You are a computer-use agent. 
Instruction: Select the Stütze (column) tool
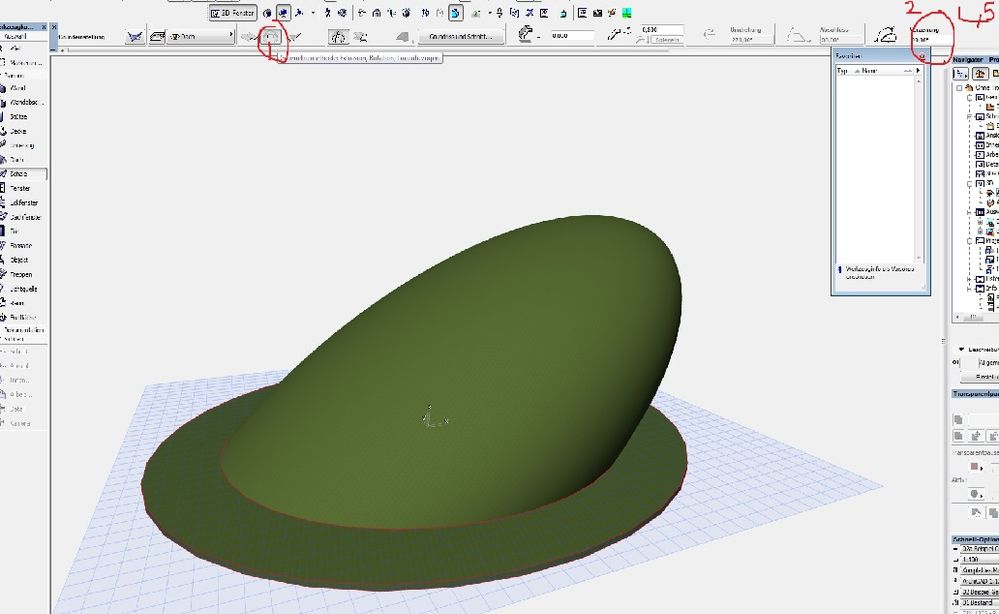[x=19, y=116]
